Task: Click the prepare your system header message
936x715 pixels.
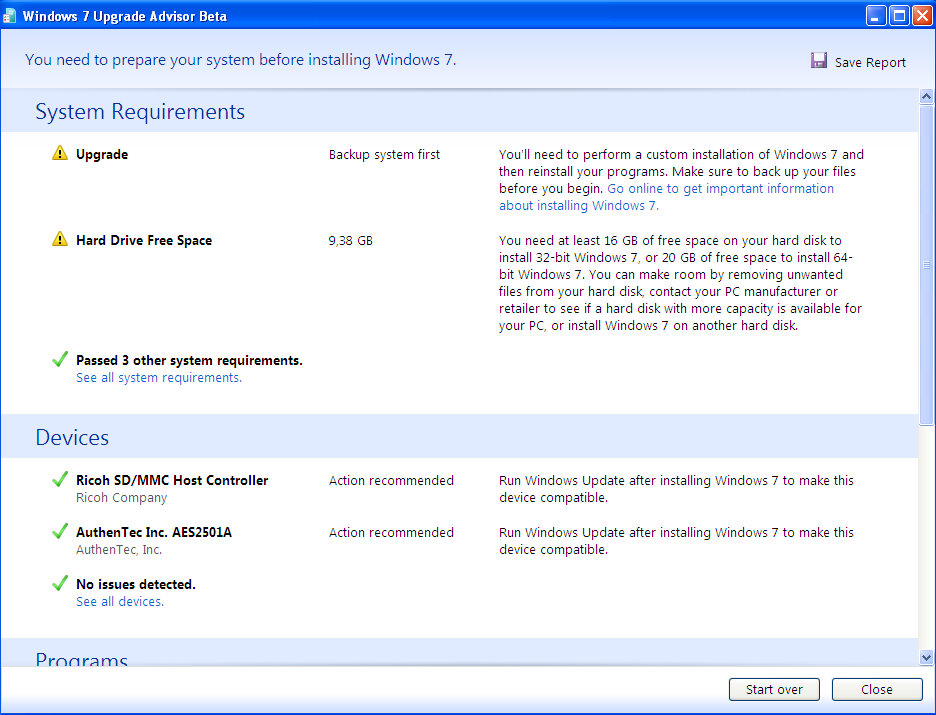Action: tap(241, 60)
